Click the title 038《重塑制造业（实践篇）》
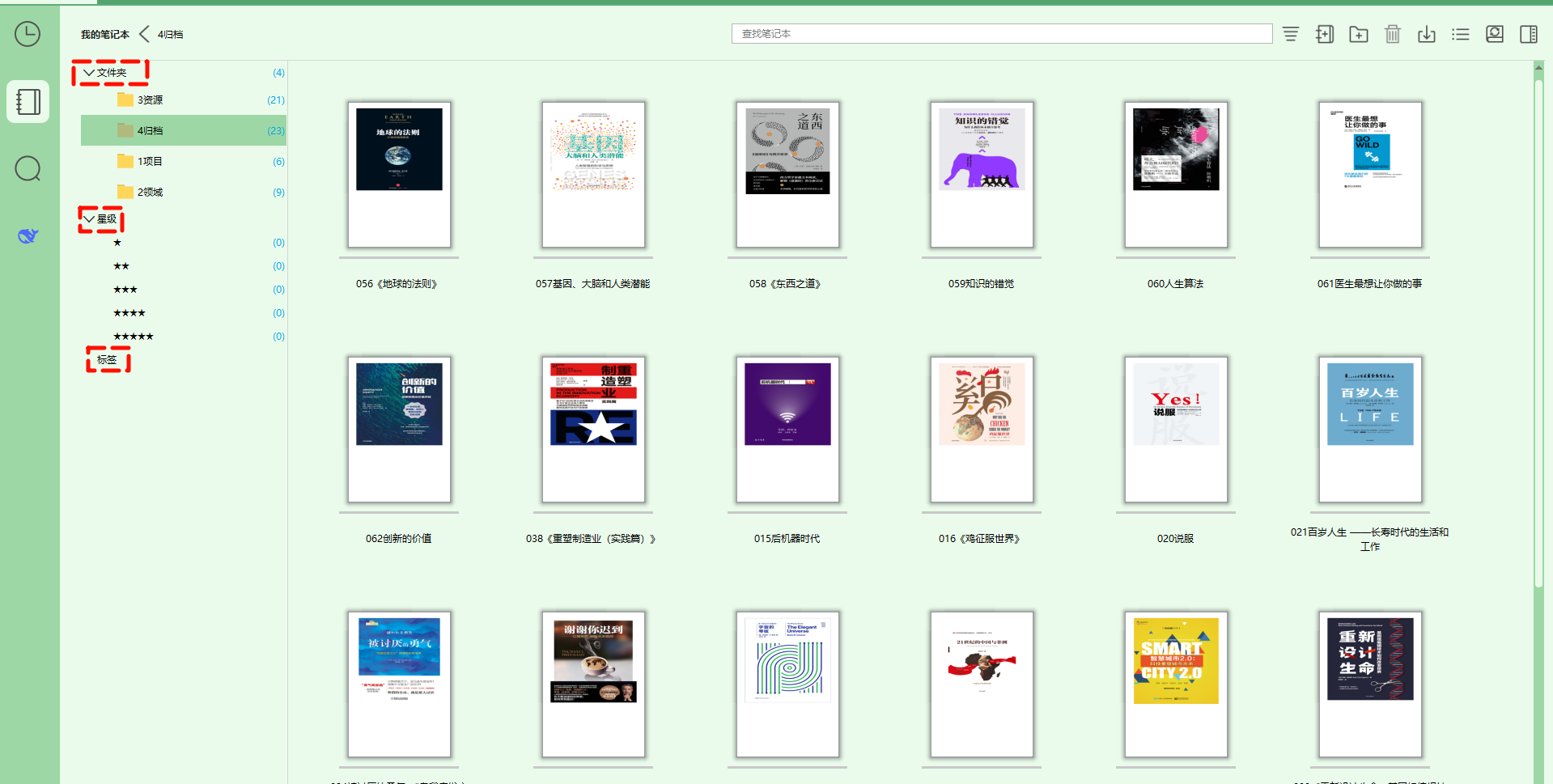1553x784 pixels. (591, 539)
